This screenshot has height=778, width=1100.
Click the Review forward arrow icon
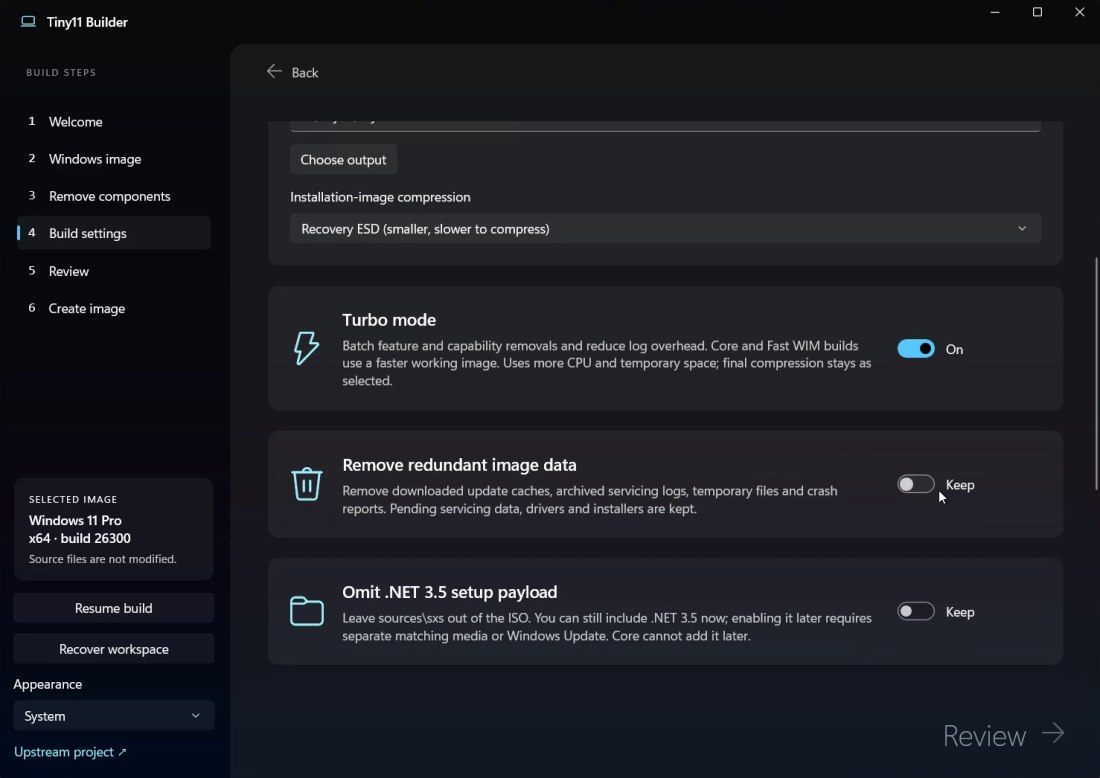point(1052,733)
